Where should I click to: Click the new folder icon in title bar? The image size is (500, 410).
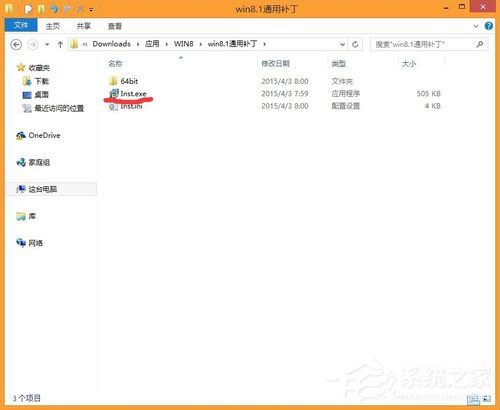pos(41,9)
